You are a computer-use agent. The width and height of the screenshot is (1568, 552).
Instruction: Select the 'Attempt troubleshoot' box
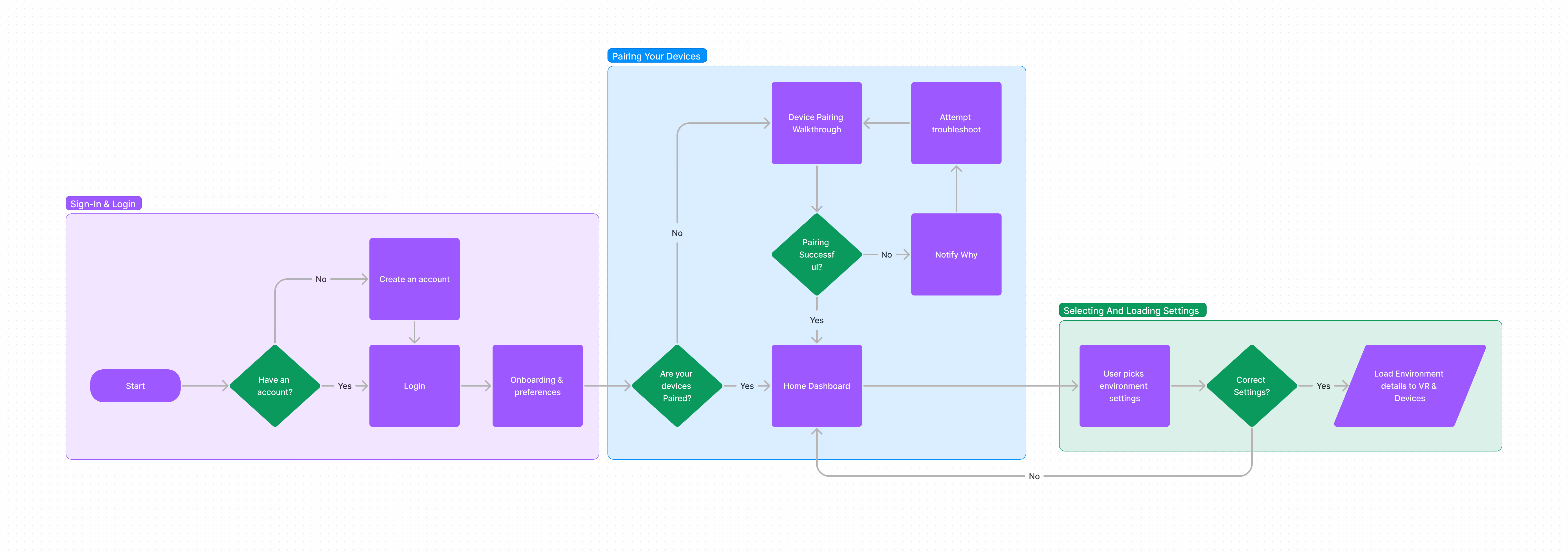pos(956,123)
